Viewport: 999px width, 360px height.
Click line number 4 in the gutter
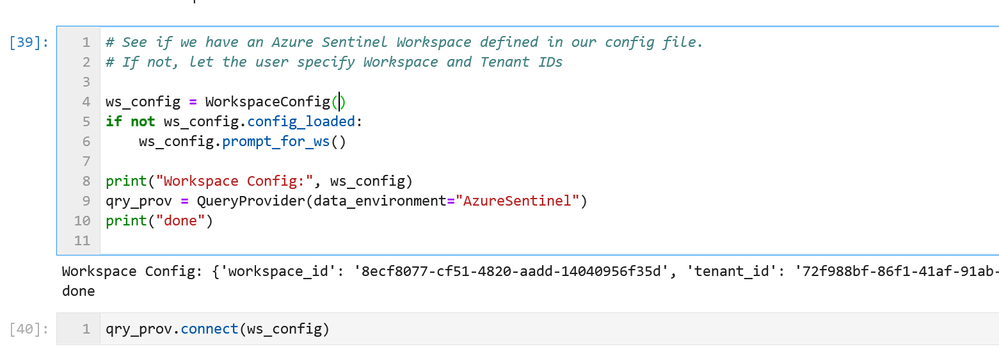point(86,102)
